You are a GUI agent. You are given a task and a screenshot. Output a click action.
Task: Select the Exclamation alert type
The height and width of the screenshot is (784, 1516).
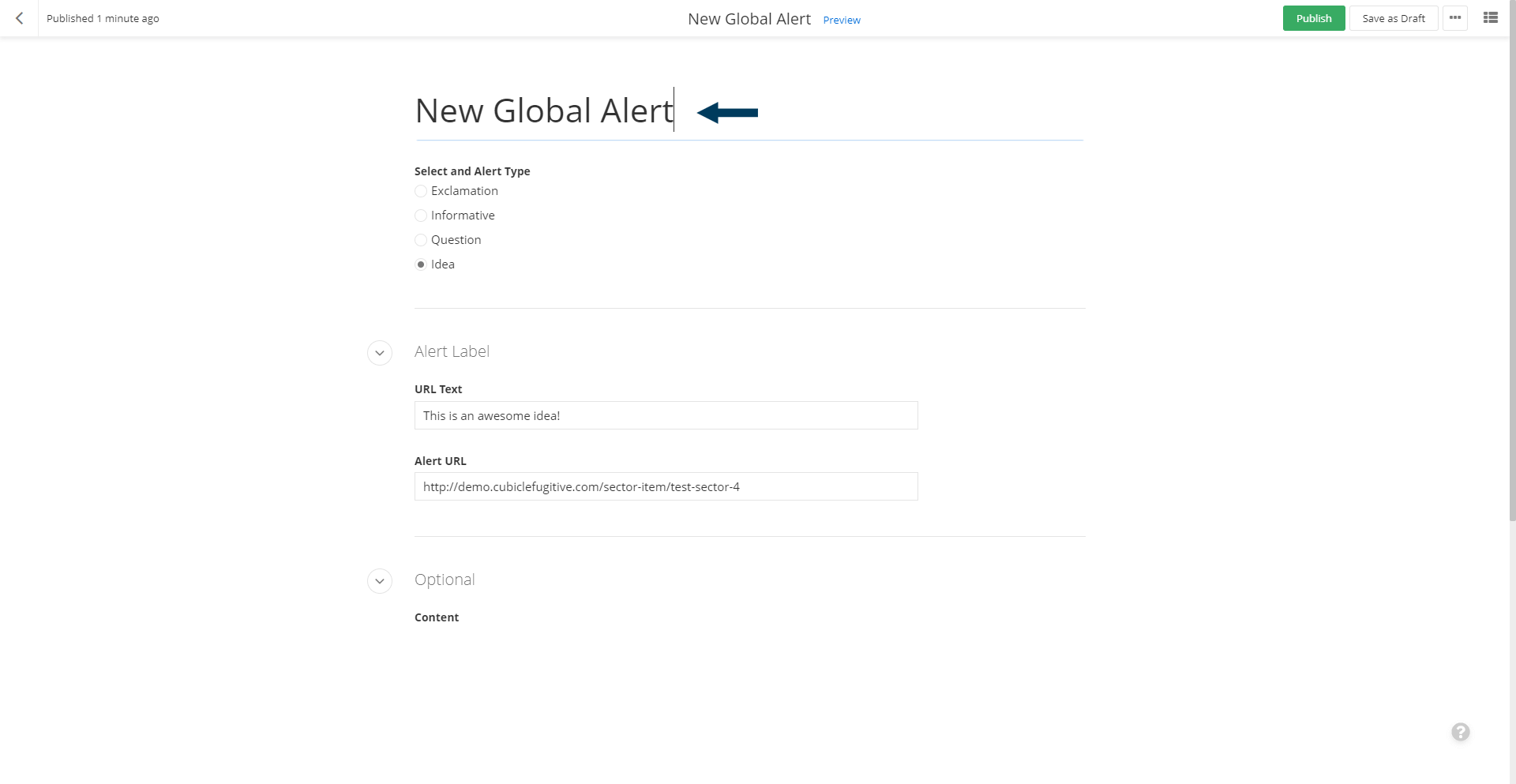tap(421, 191)
